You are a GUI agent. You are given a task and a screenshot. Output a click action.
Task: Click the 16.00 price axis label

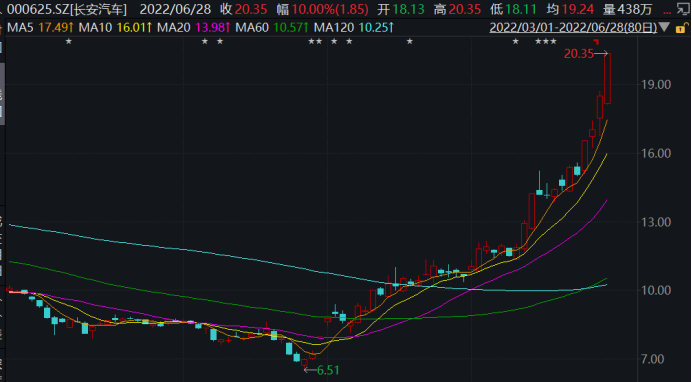(x=656, y=154)
